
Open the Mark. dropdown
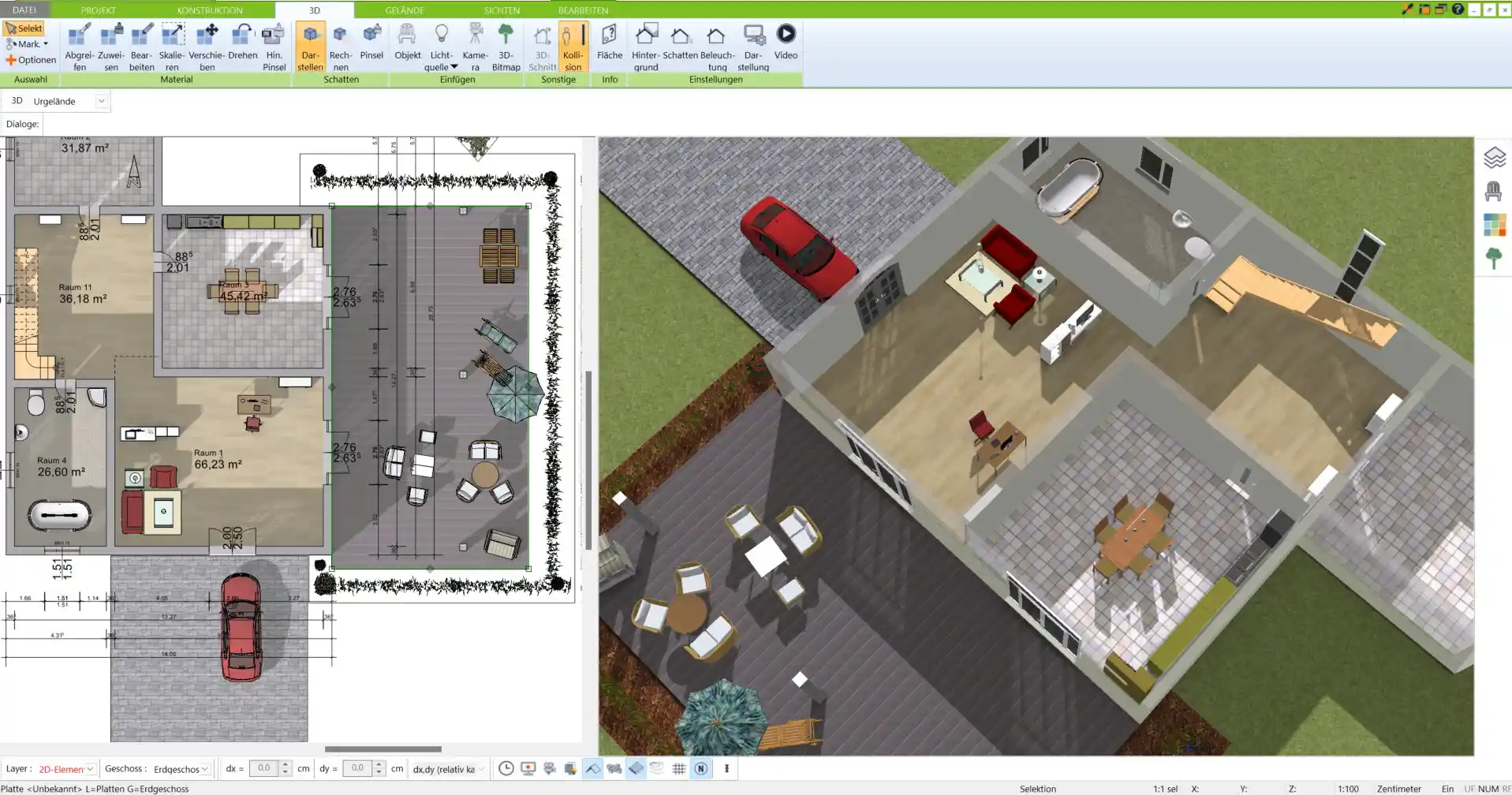coord(28,44)
